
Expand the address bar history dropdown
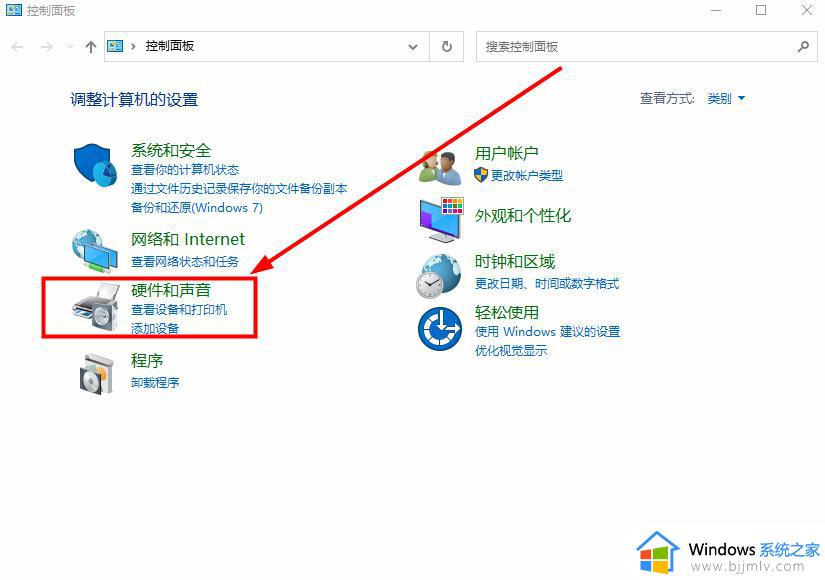pyautogui.click(x=413, y=47)
